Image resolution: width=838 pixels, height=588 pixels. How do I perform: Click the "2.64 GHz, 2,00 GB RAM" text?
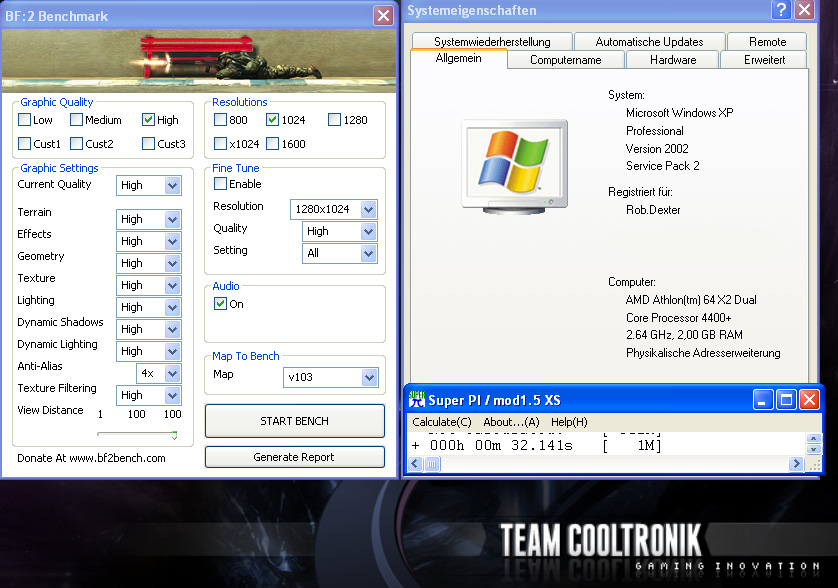[684, 335]
